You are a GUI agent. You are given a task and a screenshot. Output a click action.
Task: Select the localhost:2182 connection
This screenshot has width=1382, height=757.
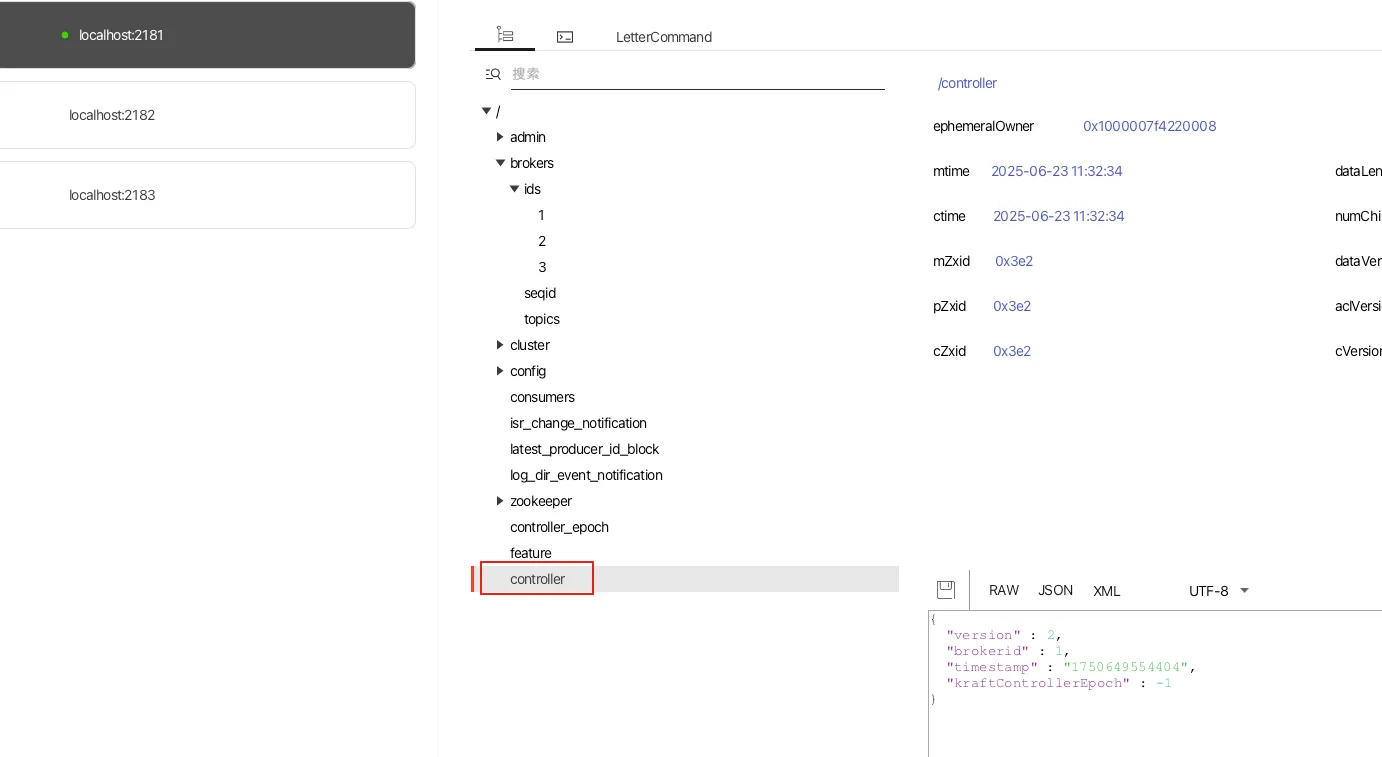(x=207, y=115)
